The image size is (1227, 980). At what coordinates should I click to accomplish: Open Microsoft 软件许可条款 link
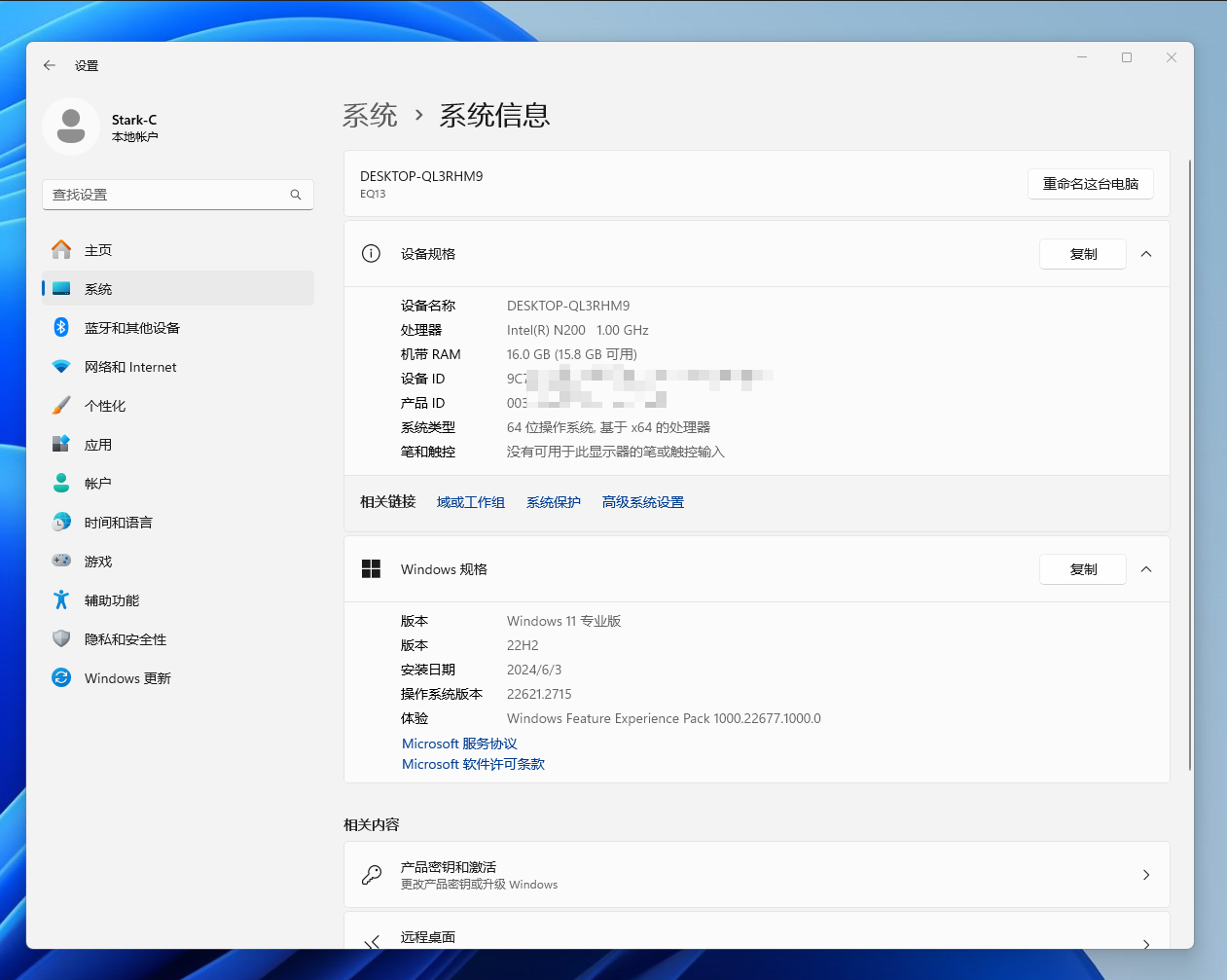[473, 764]
